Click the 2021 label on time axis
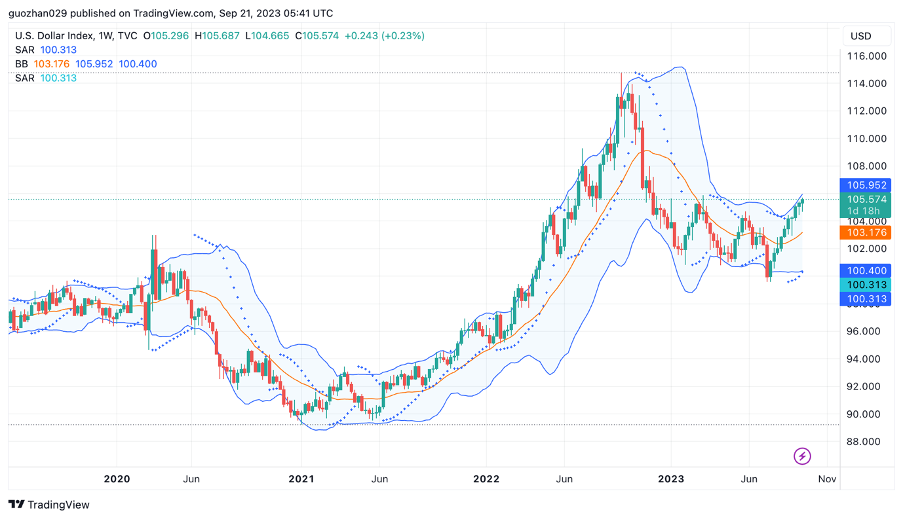Screen dimensions: 904x520 300,479
